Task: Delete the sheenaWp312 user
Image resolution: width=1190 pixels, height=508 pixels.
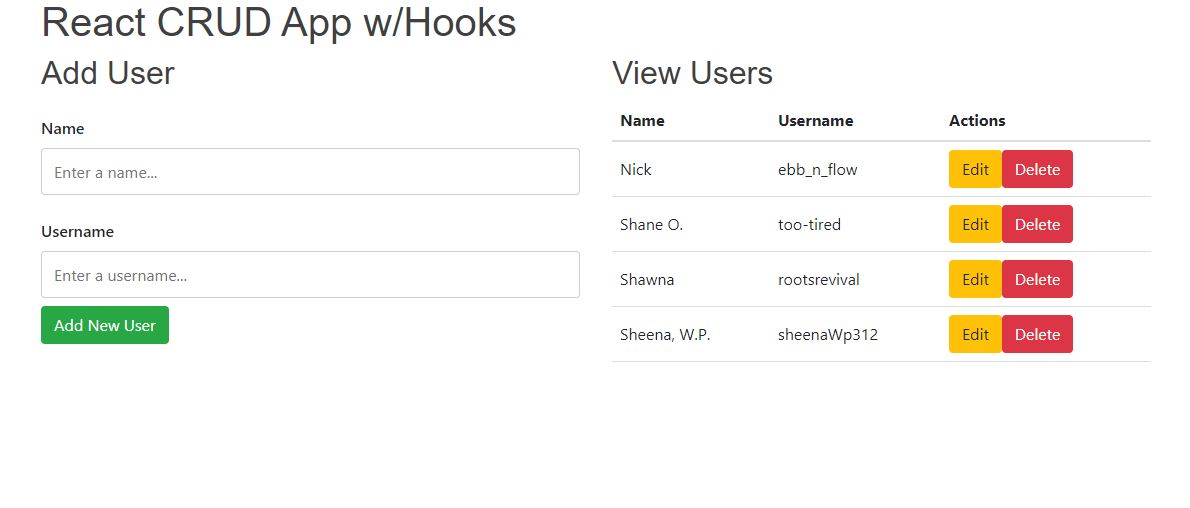Action: (1037, 335)
